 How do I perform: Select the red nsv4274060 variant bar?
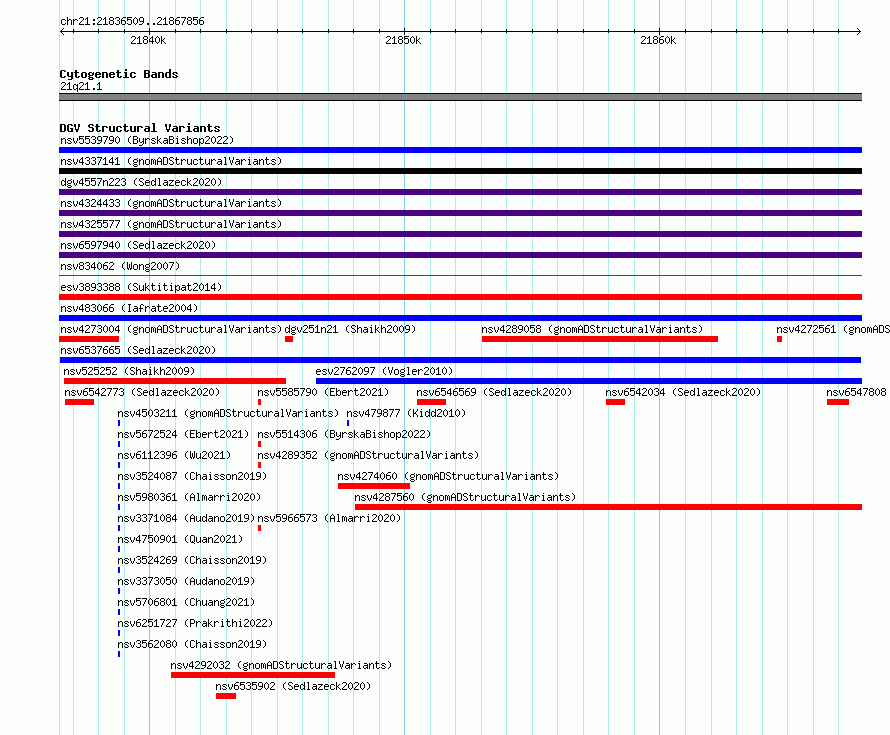373,486
